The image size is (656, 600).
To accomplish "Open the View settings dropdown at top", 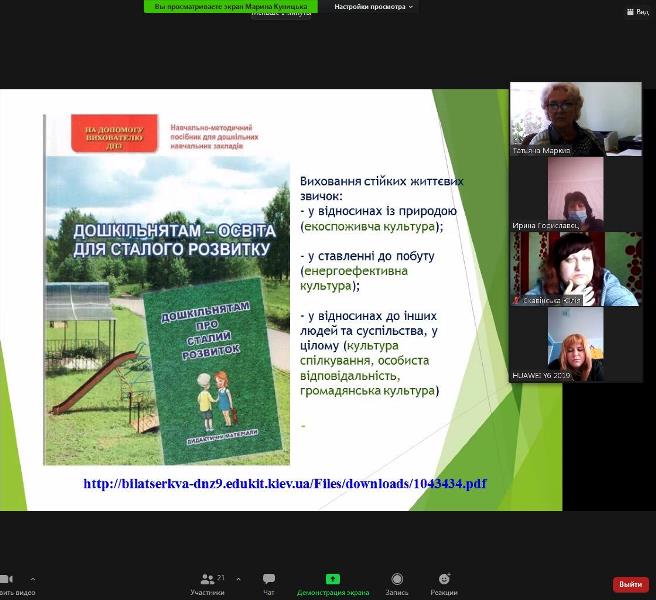I will pyautogui.click(x=373, y=7).
